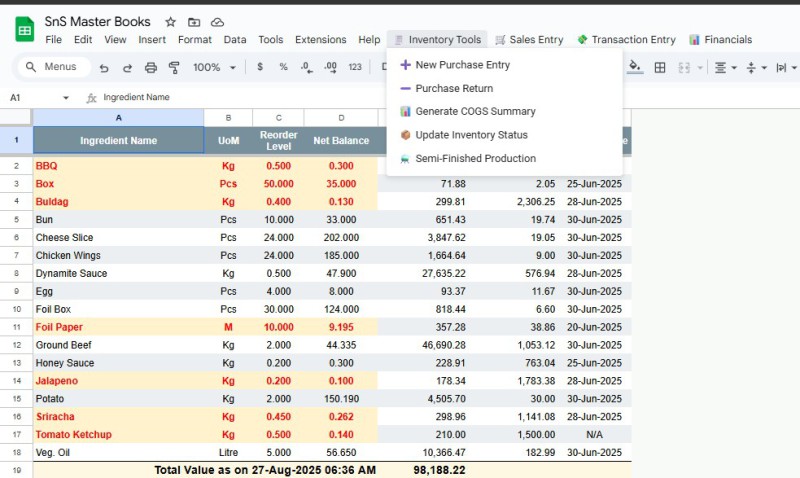Check the cloud document status icon

pyautogui.click(x=217, y=22)
